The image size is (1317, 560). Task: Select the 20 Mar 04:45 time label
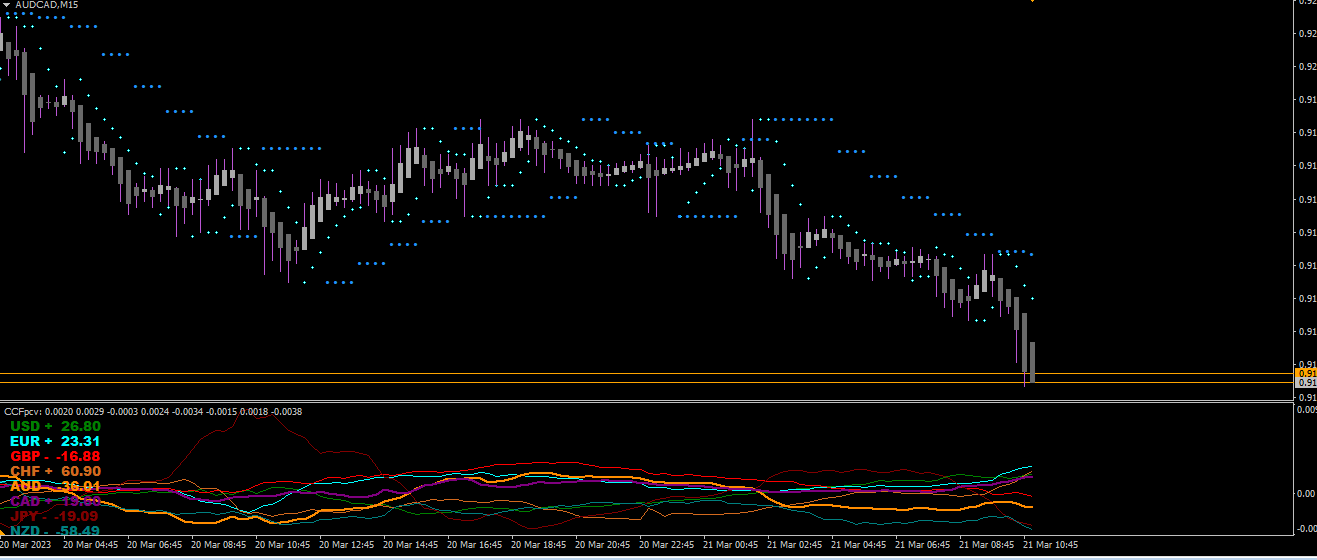tap(91, 546)
